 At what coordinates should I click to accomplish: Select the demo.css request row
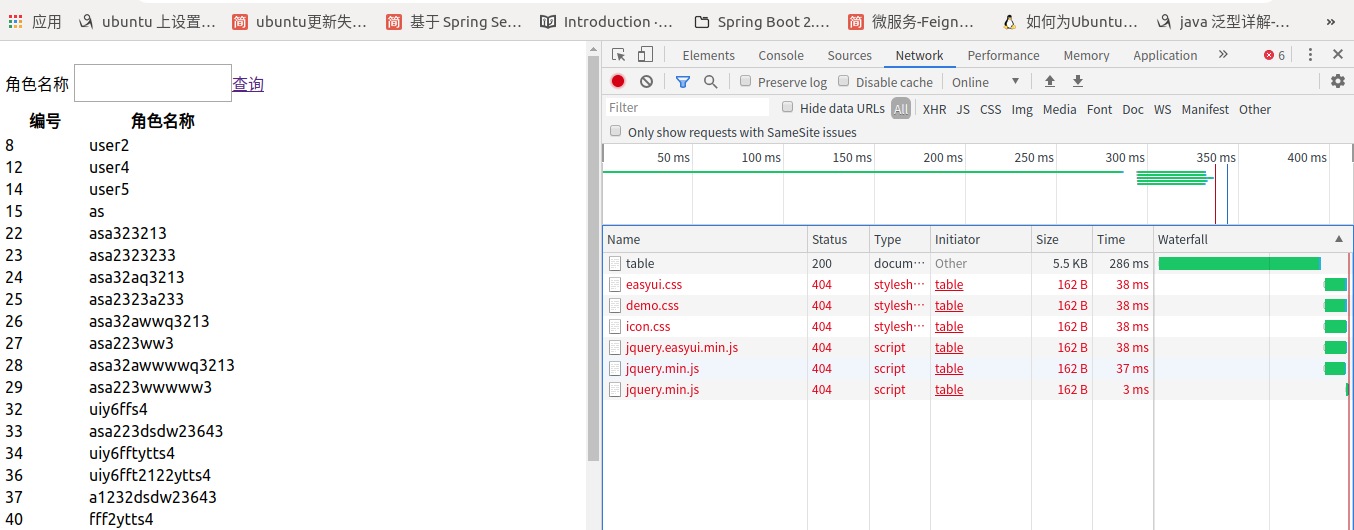(x=977, y=305)
